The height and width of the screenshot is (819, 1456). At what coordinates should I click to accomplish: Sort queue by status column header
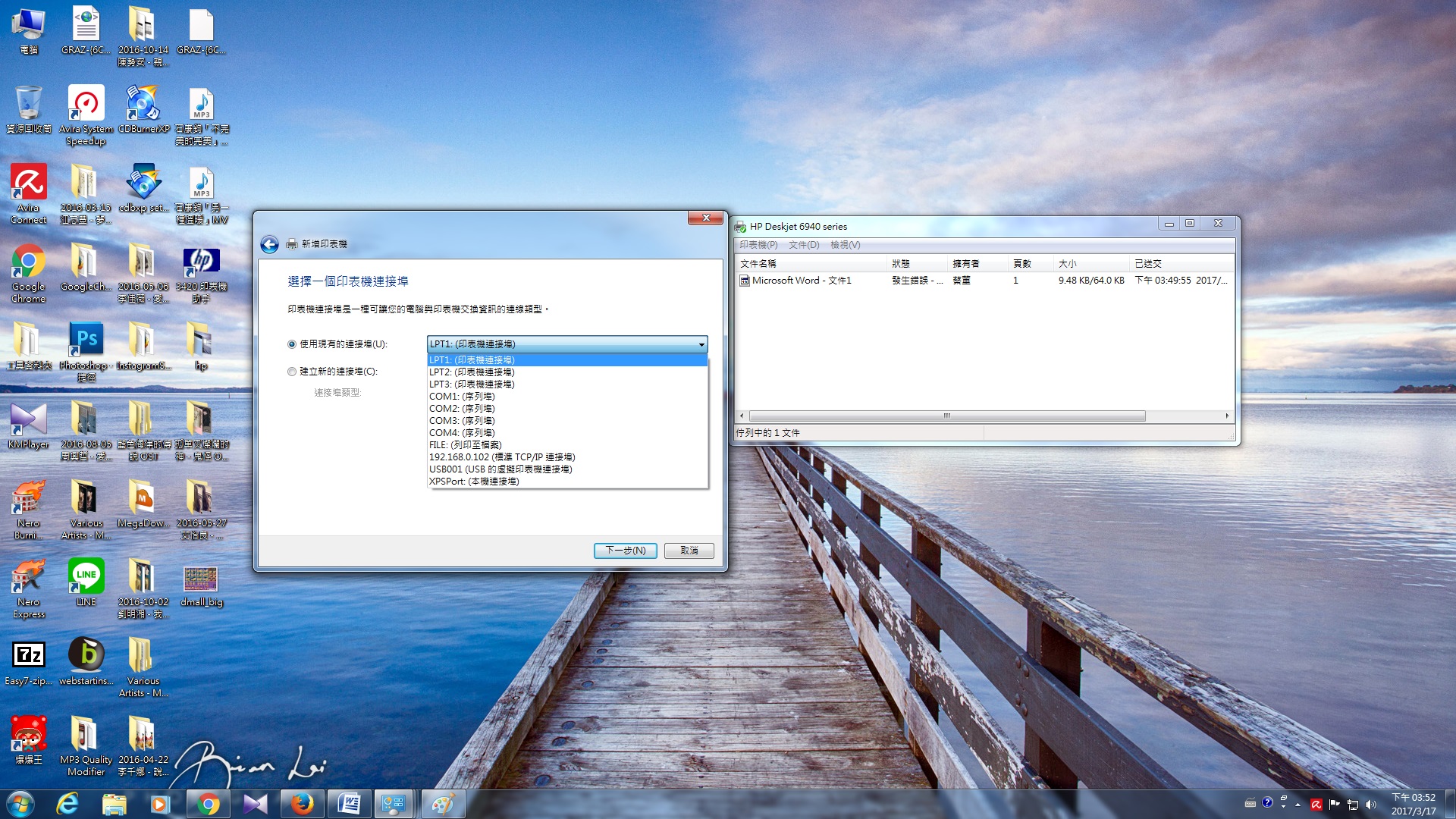click(917, 264)
